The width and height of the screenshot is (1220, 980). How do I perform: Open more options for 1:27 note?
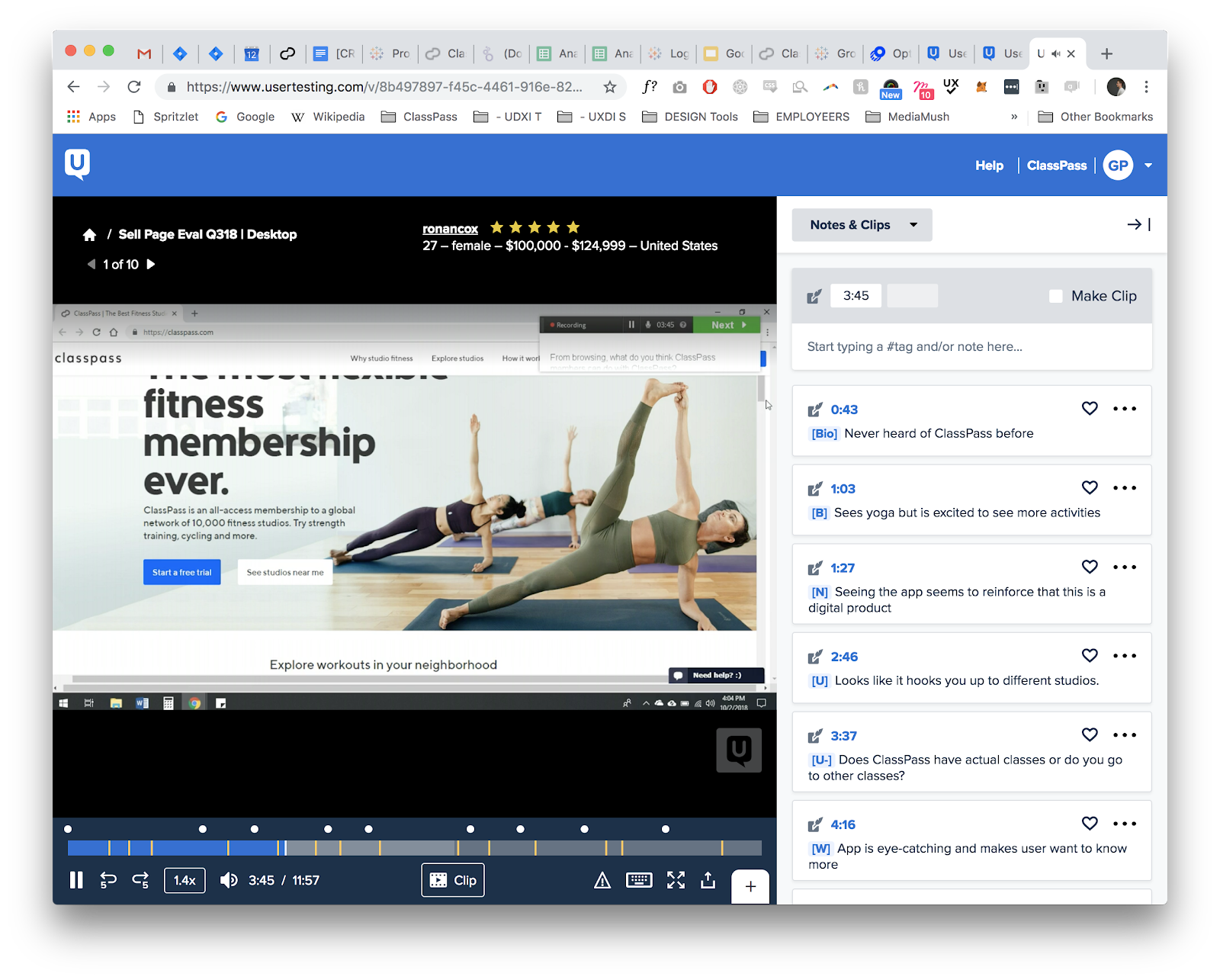pyautogui.click(x=1125, y=567)
